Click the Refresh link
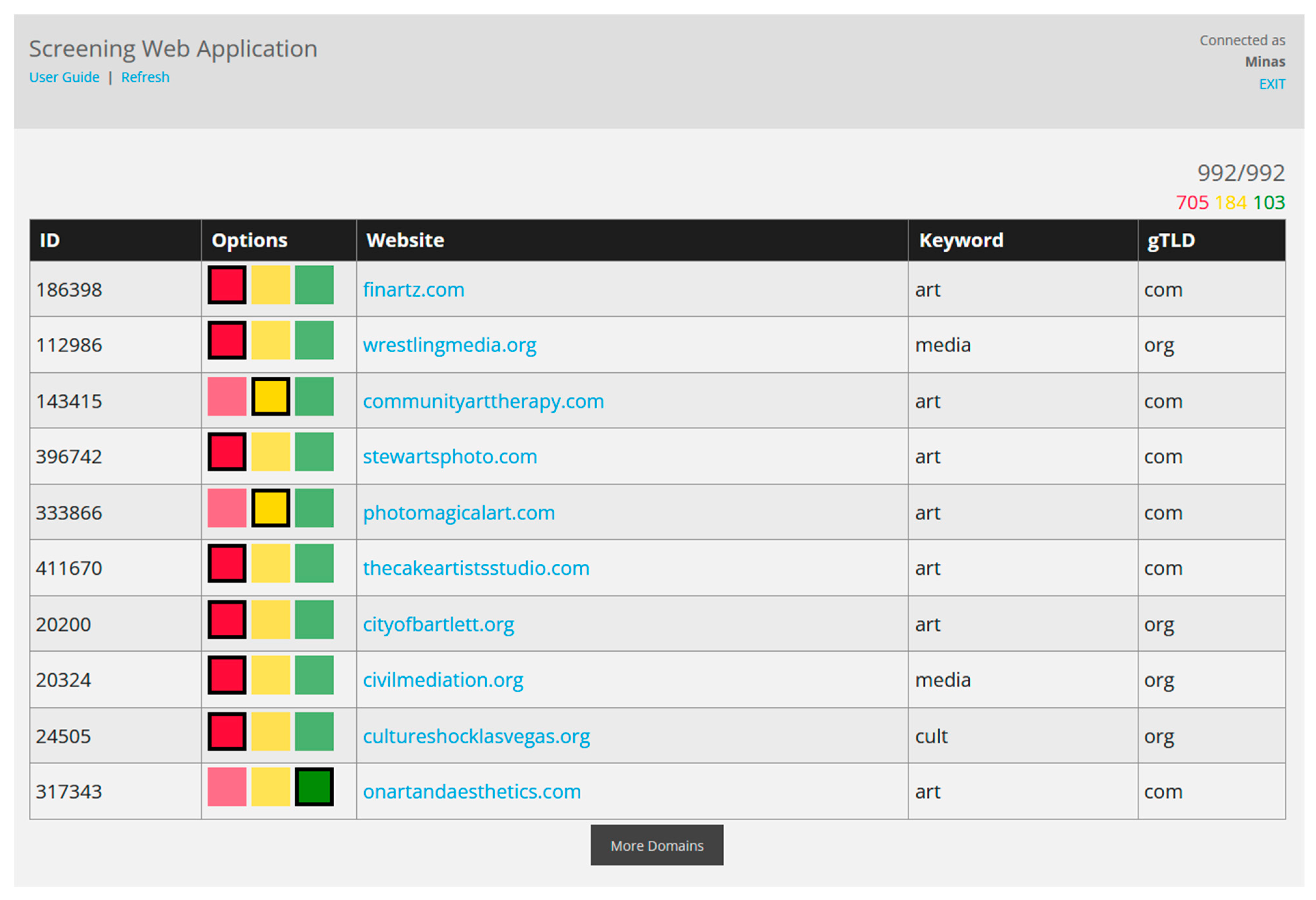1316x900 pixels. (145, 77)
